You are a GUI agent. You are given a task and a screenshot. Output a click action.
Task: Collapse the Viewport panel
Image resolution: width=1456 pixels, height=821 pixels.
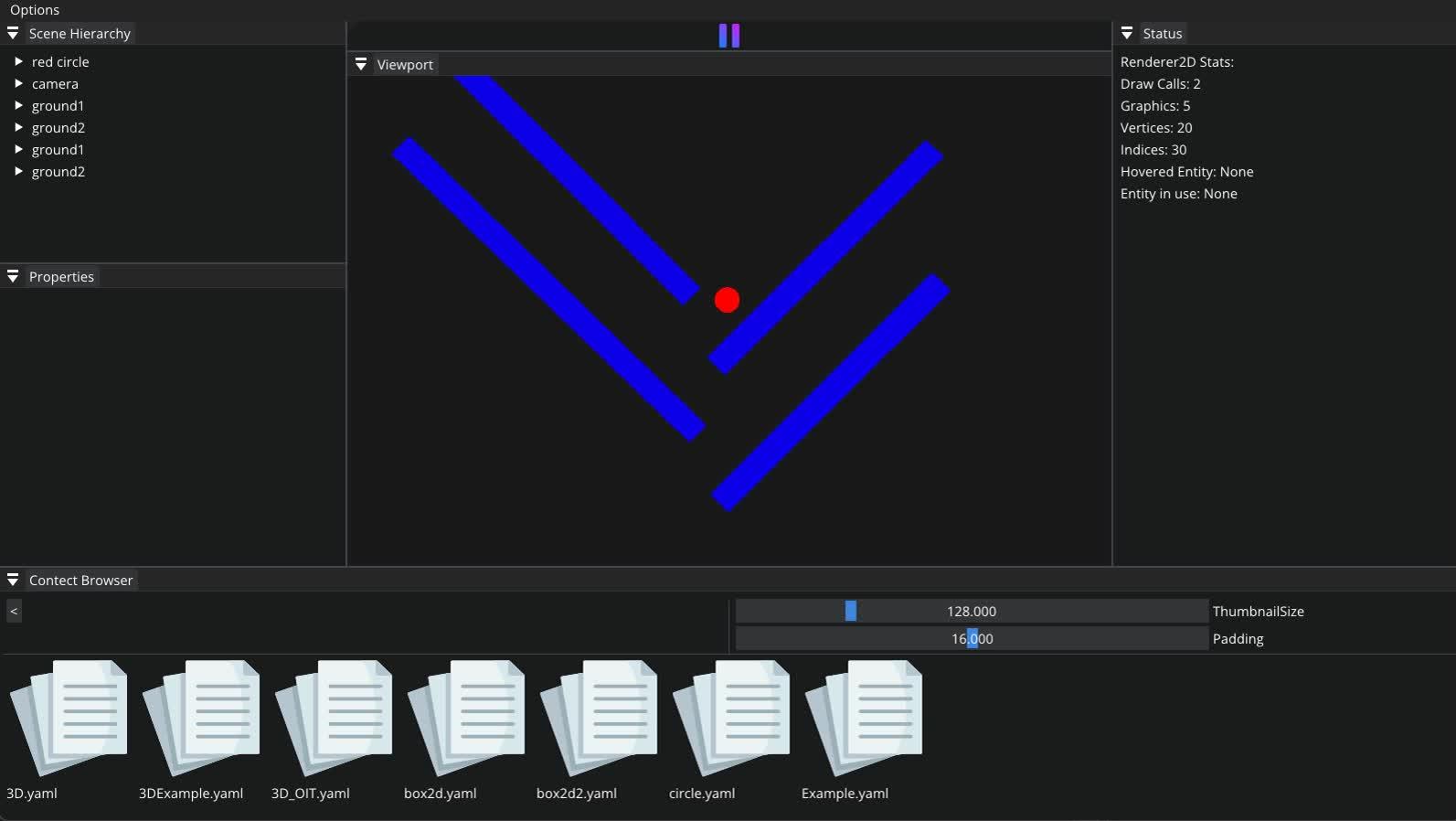(361, 65)
